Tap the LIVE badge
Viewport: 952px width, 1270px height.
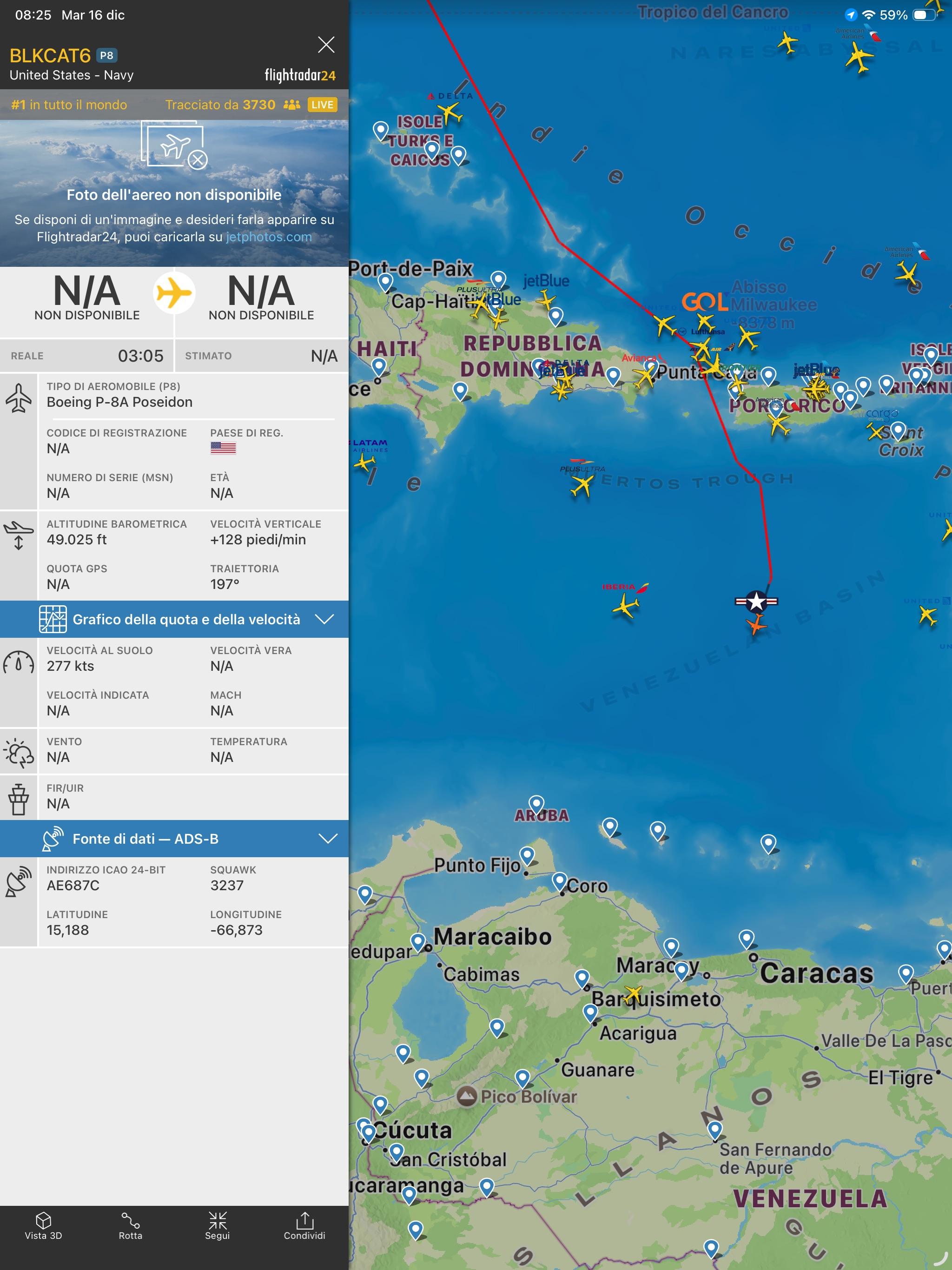[x=322, y=105]
